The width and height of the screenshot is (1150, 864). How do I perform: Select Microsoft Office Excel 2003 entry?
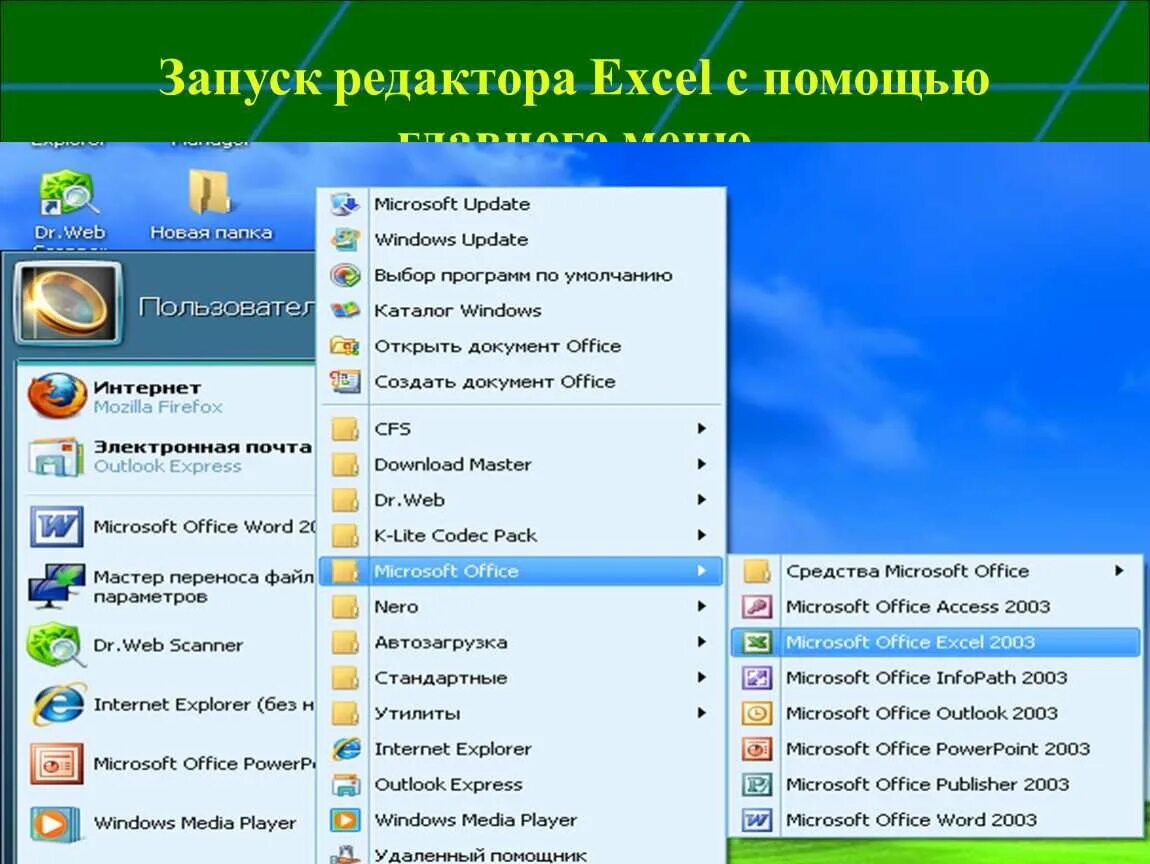point(935,642)
